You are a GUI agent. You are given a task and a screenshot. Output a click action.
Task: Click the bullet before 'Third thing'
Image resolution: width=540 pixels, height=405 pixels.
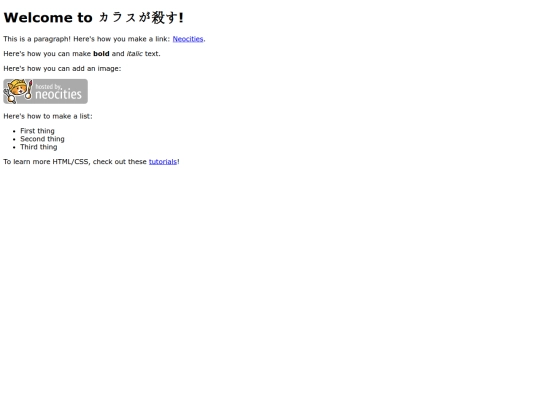click(14, 147)
